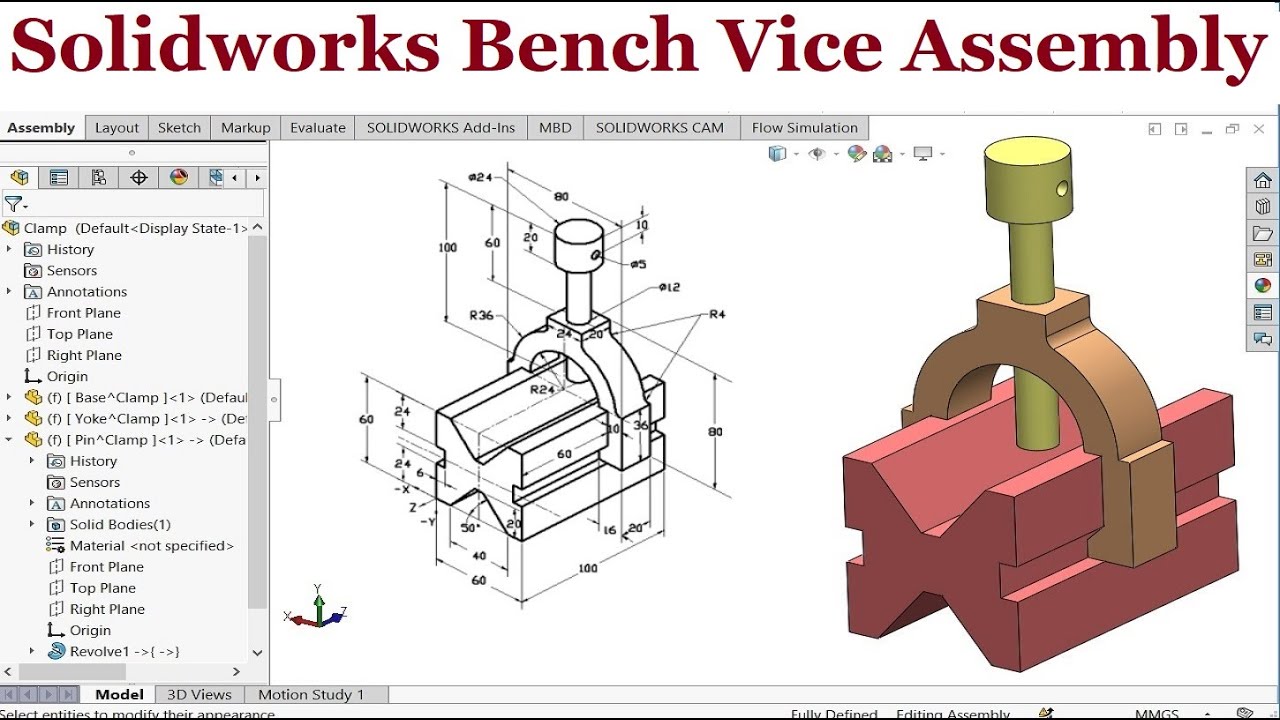Open the View Settings dropdown arrow
The width and height of the screenshot is (1280, 720).
(x=942, y=154)
